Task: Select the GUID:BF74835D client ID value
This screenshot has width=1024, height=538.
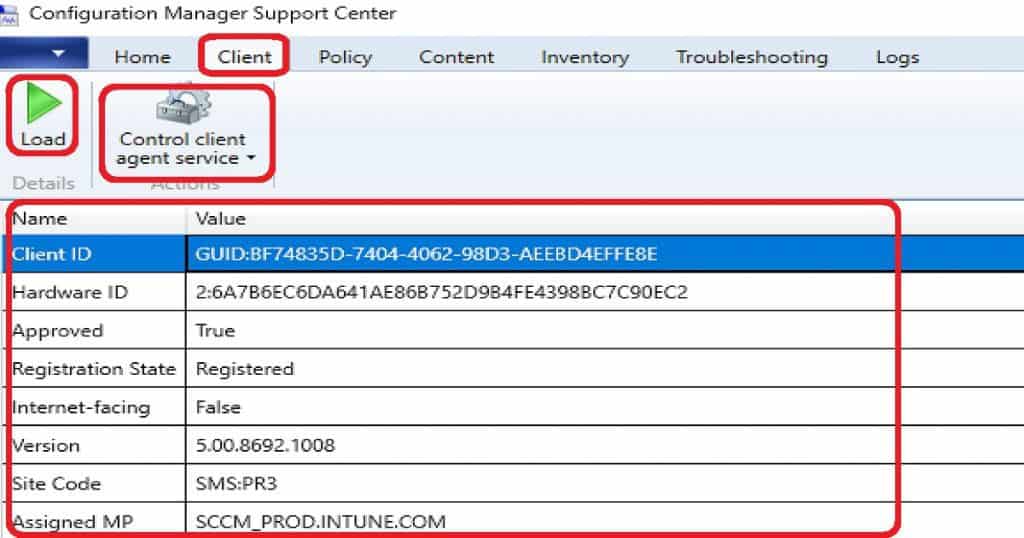Action: coord(426,254)
